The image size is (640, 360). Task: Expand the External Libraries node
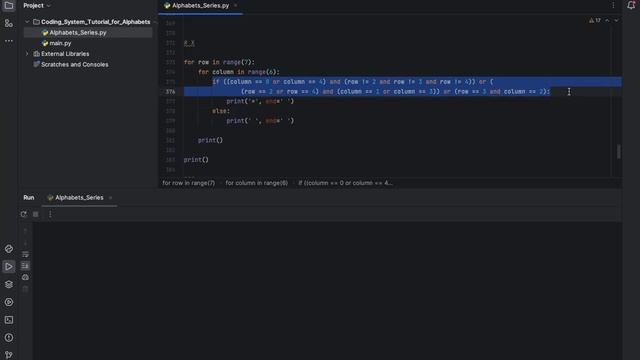[27, 54]
